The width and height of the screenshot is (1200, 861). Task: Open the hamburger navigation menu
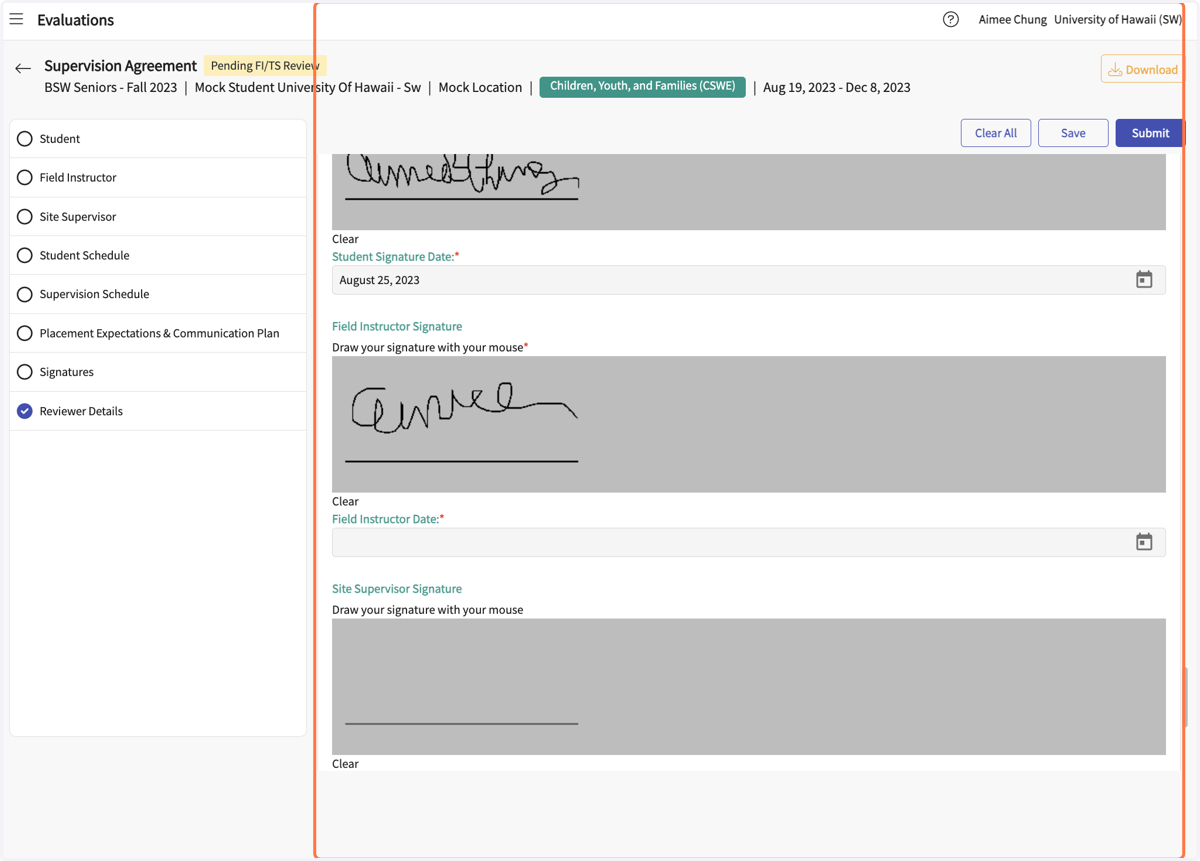point(16,19)
